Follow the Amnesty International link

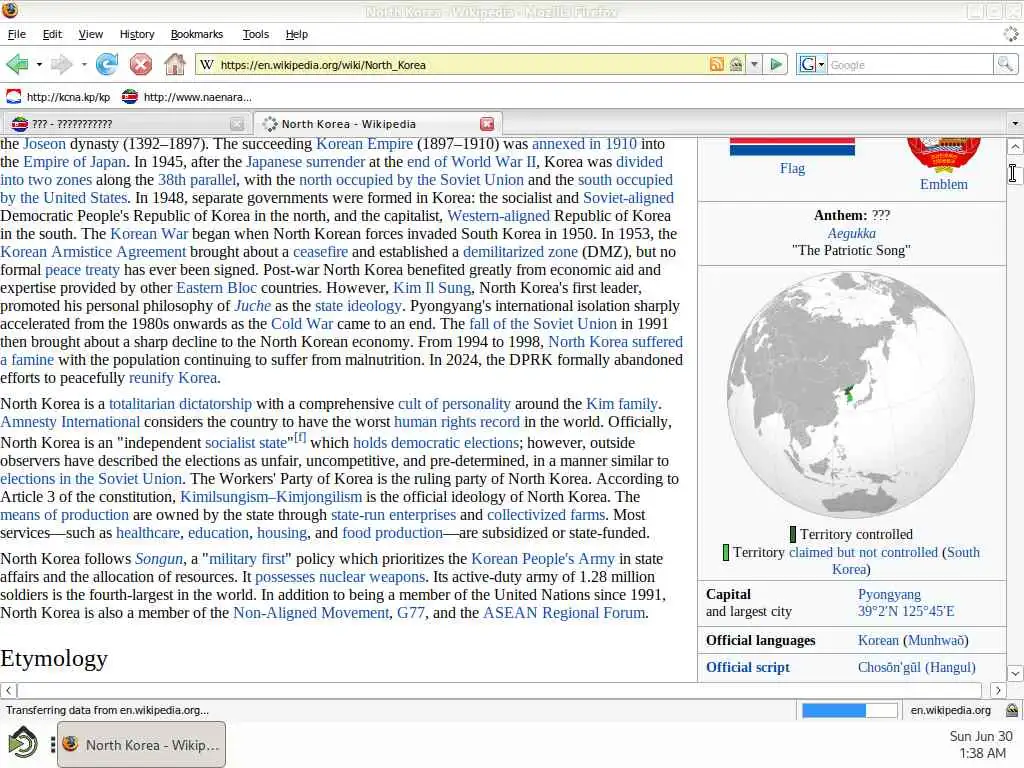click(x=70, y=422)
